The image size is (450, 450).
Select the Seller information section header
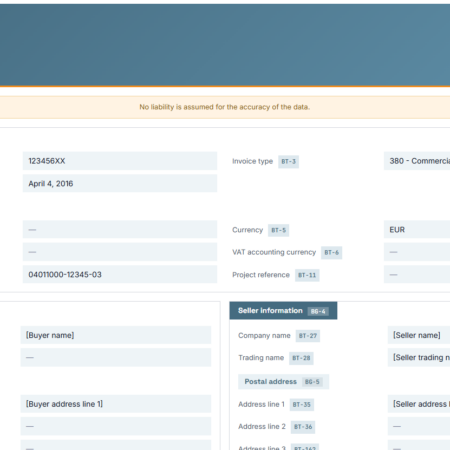click(283, 311)
